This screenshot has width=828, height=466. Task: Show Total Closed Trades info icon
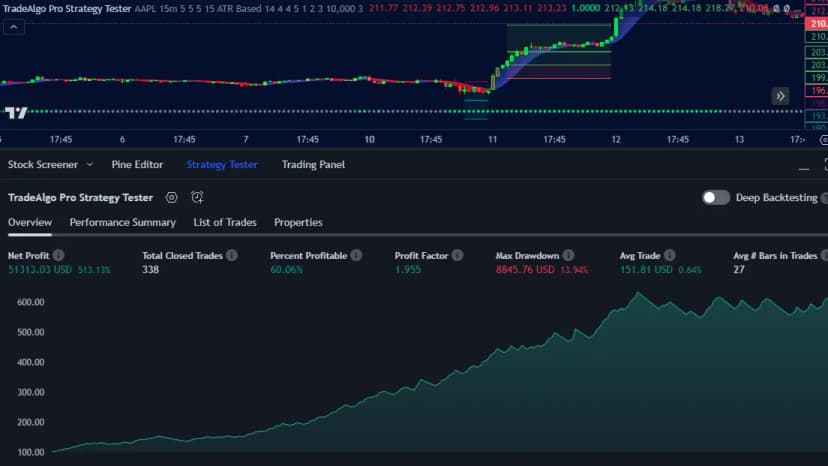coord(232,255)
